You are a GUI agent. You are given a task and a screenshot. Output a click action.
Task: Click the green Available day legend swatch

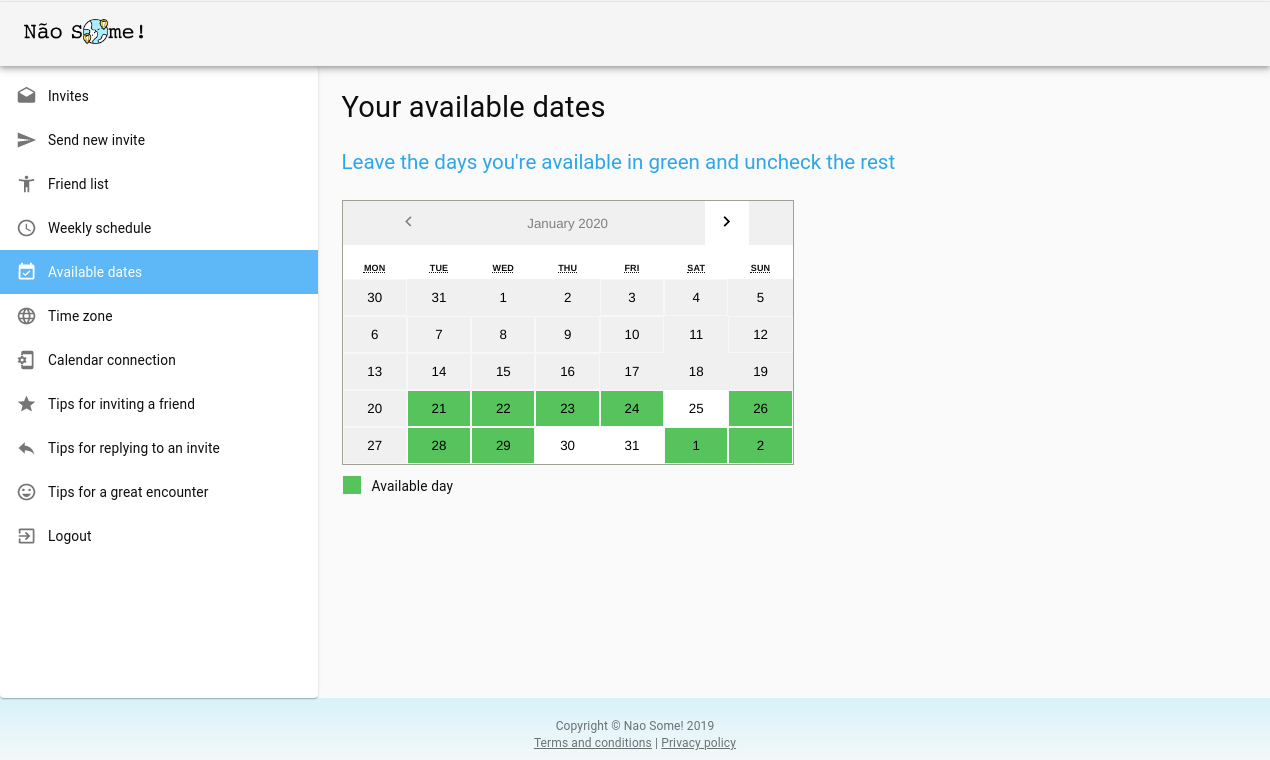pyautogui.click(x=352, y=485)
